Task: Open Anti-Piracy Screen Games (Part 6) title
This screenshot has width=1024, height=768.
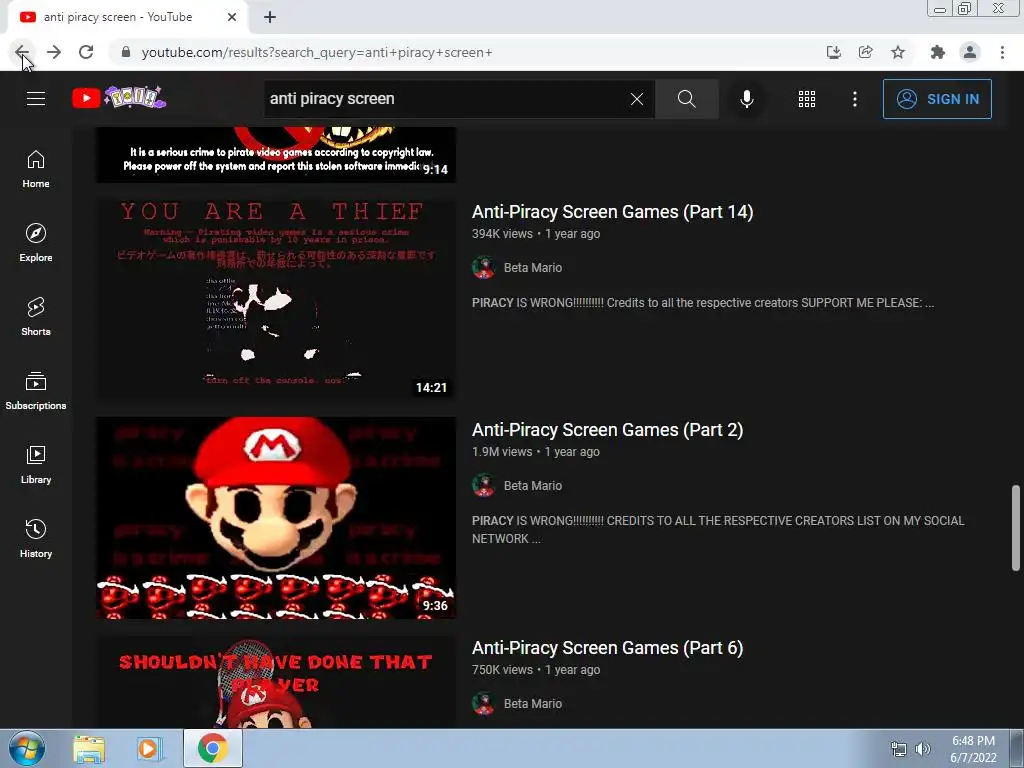Action: pos(607,648)
